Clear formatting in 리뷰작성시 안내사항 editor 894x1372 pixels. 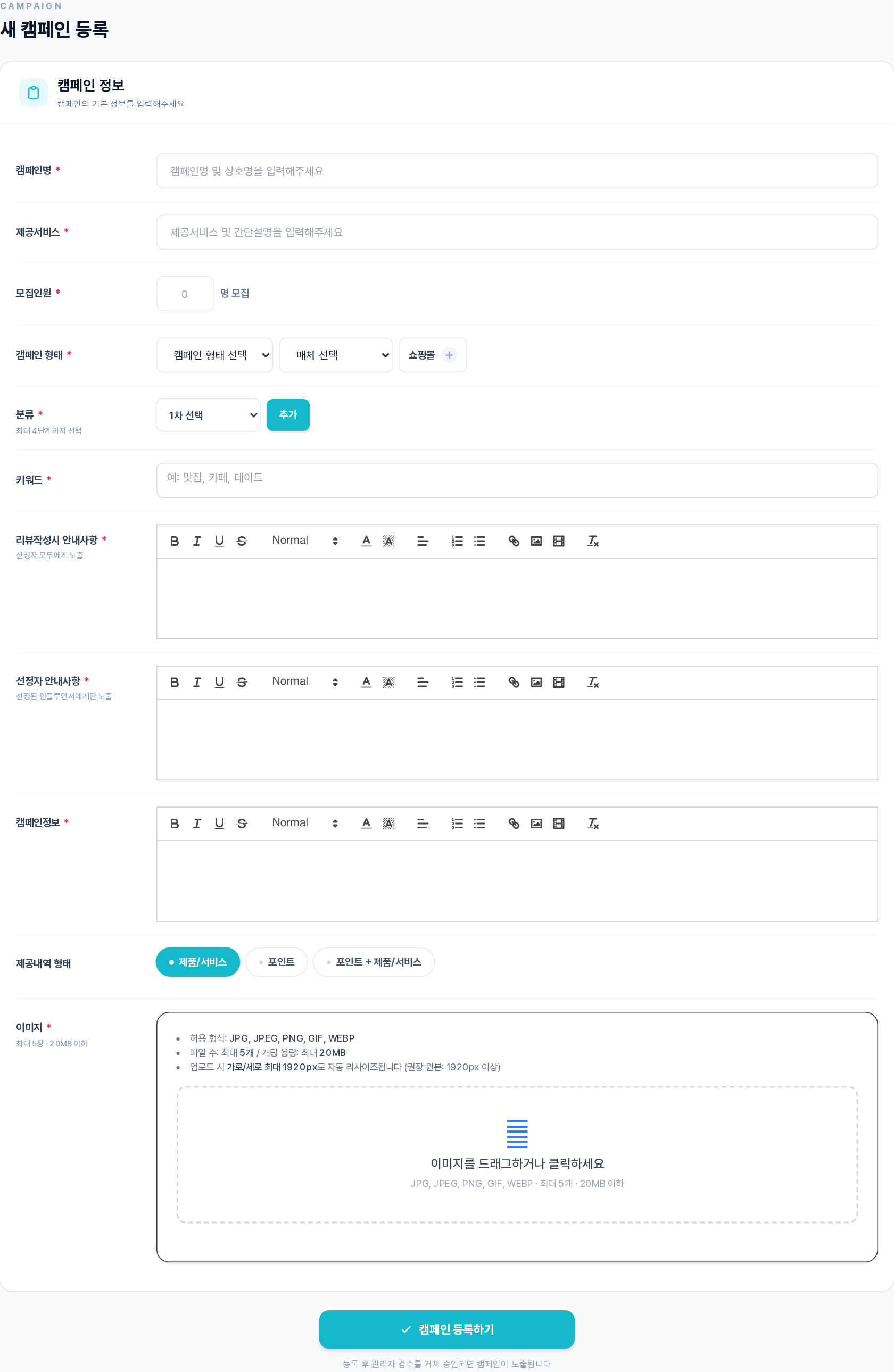tap(593, 541)
